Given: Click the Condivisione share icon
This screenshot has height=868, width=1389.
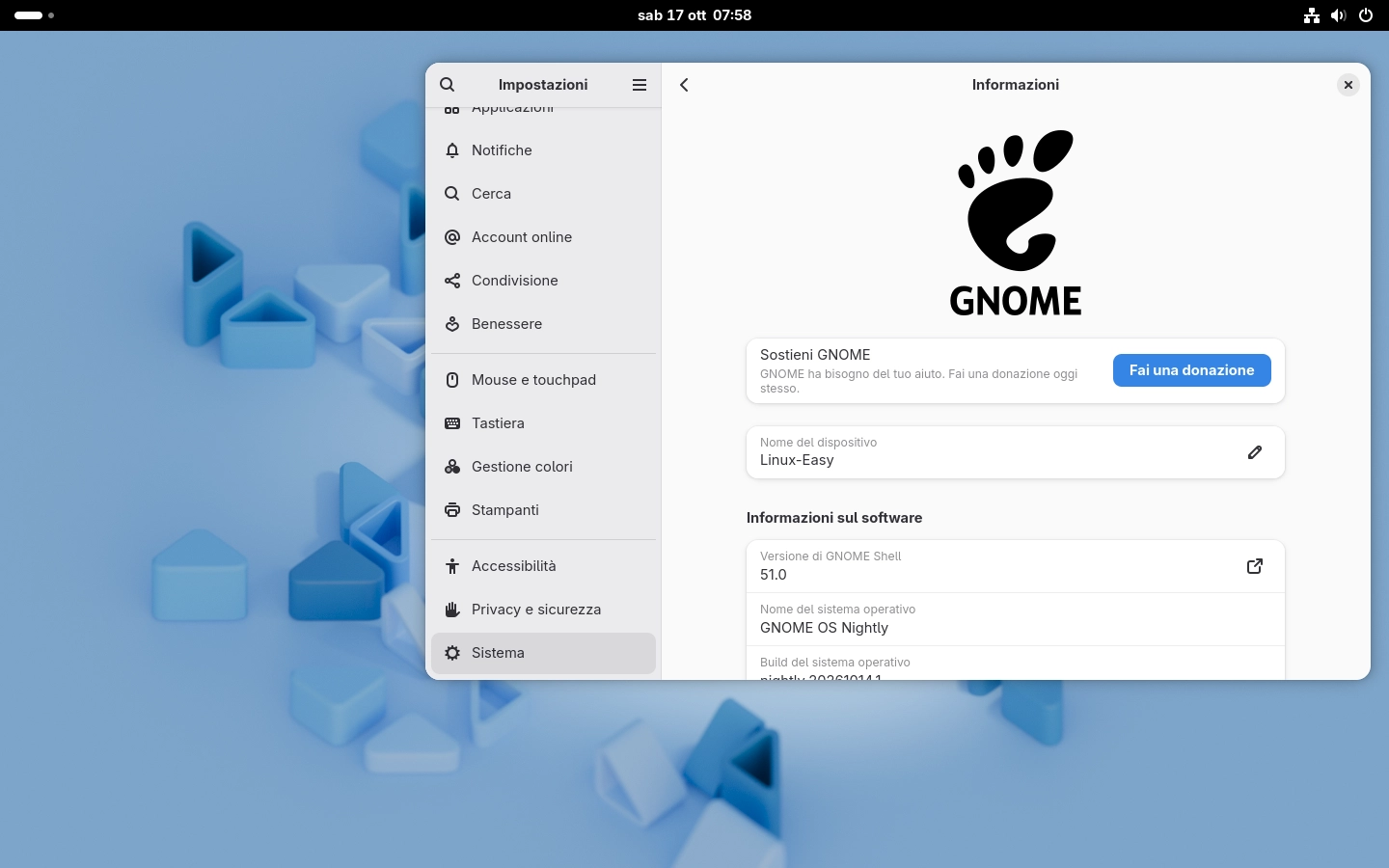Looking at the screenshot, I should (452, 281).
